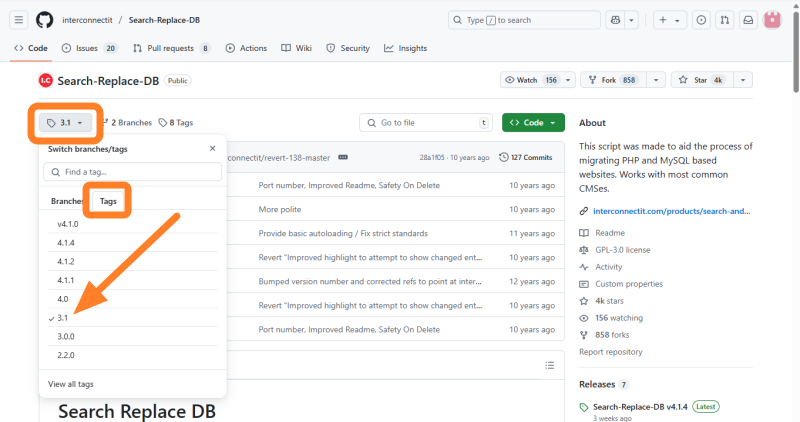Open commit message 'More polite'
The height and width of the screenshot is (422, 800).
point(280,209)
